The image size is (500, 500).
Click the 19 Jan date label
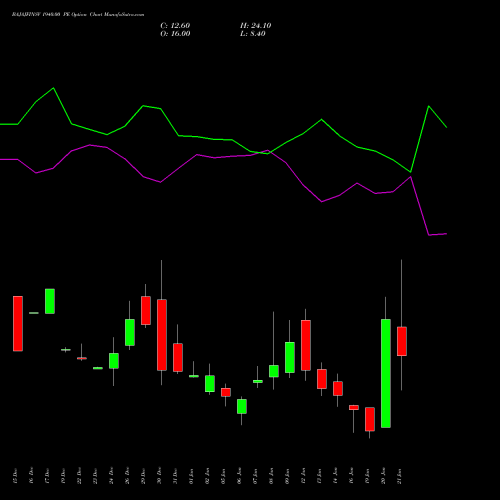click(367, 476)
